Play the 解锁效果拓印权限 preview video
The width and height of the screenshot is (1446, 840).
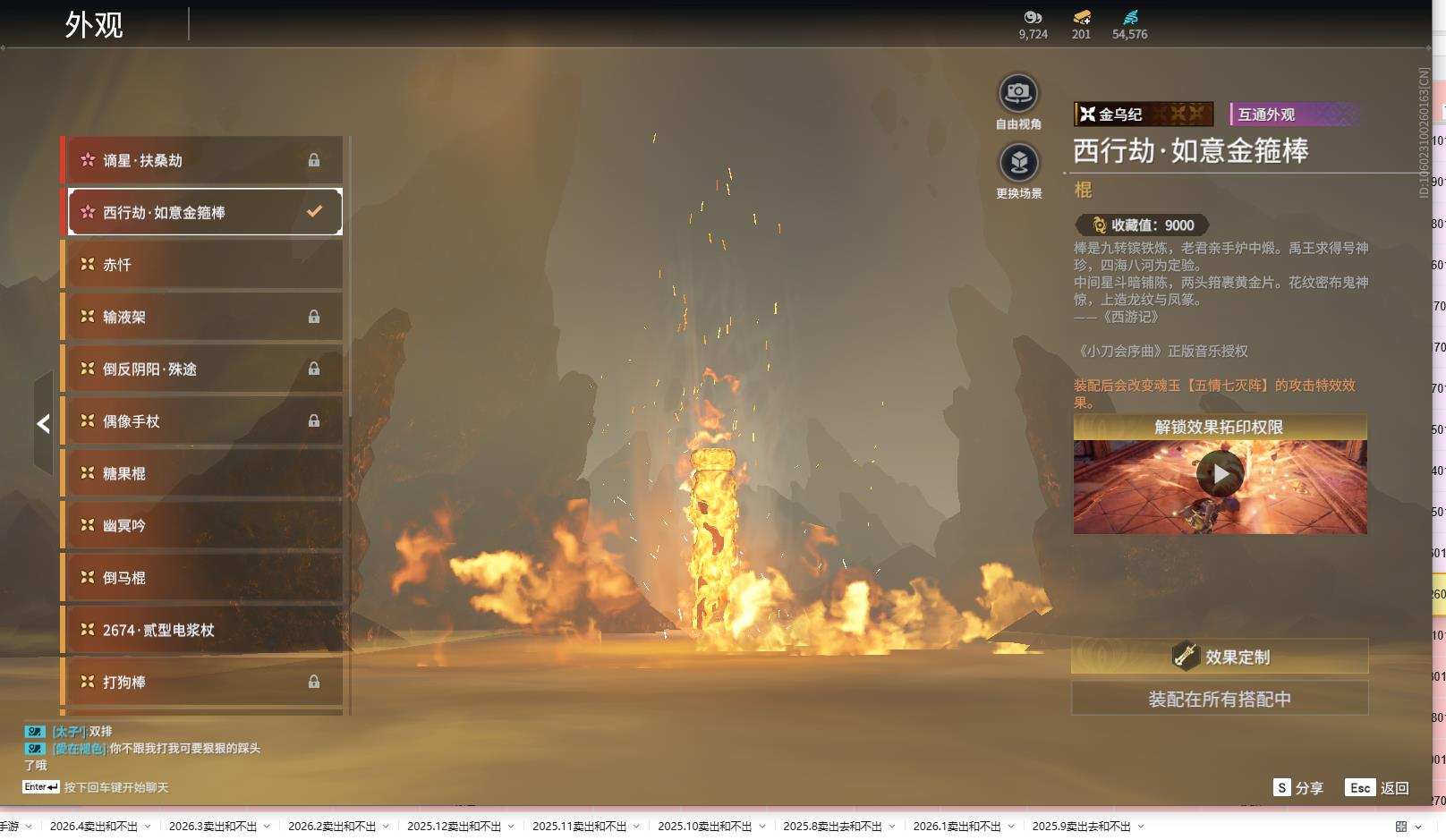tap(1220, 474)
